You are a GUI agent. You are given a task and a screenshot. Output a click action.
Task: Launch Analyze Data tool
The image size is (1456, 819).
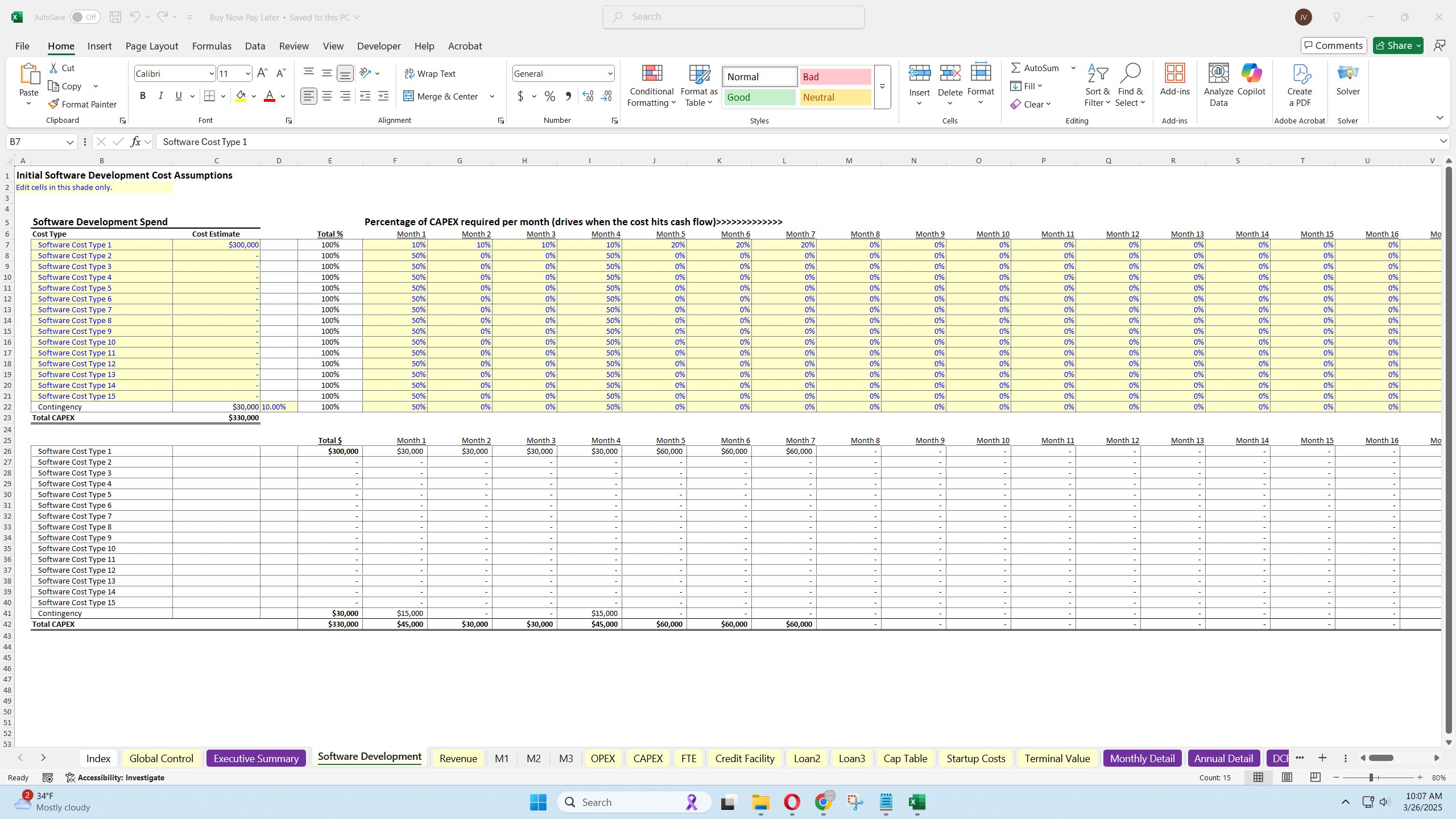click(1218, 84)
